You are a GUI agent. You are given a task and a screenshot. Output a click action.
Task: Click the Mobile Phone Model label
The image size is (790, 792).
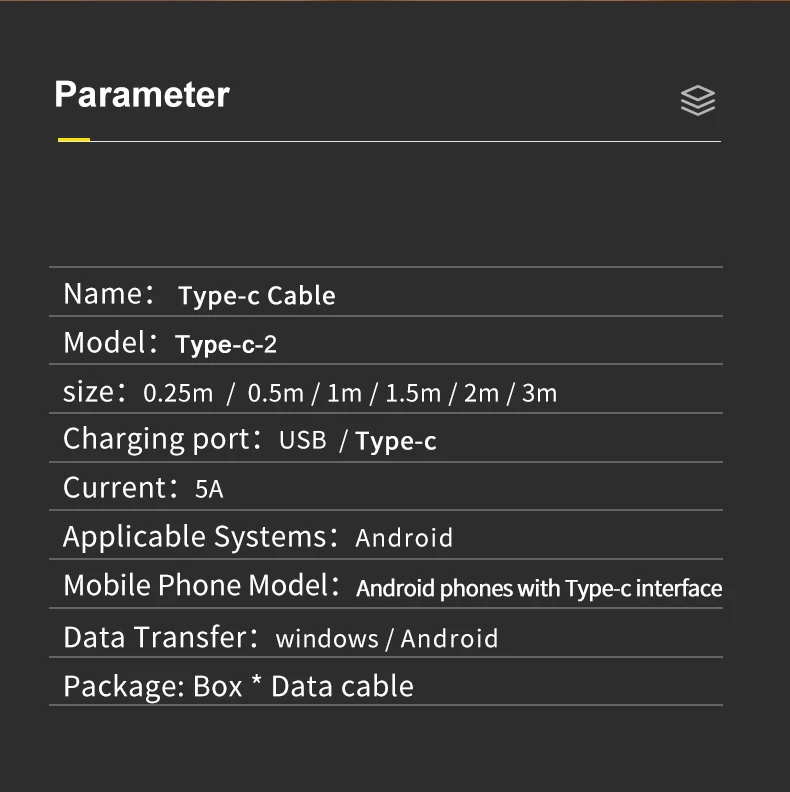[196, 586]
